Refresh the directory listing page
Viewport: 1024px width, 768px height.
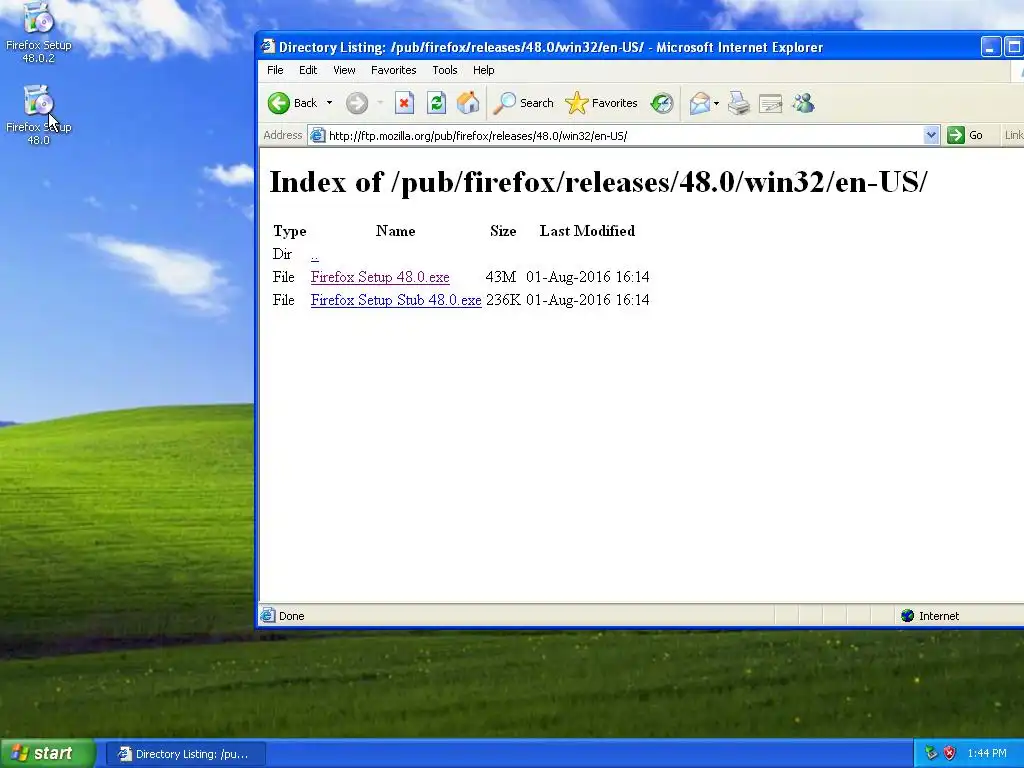(436, 103)
